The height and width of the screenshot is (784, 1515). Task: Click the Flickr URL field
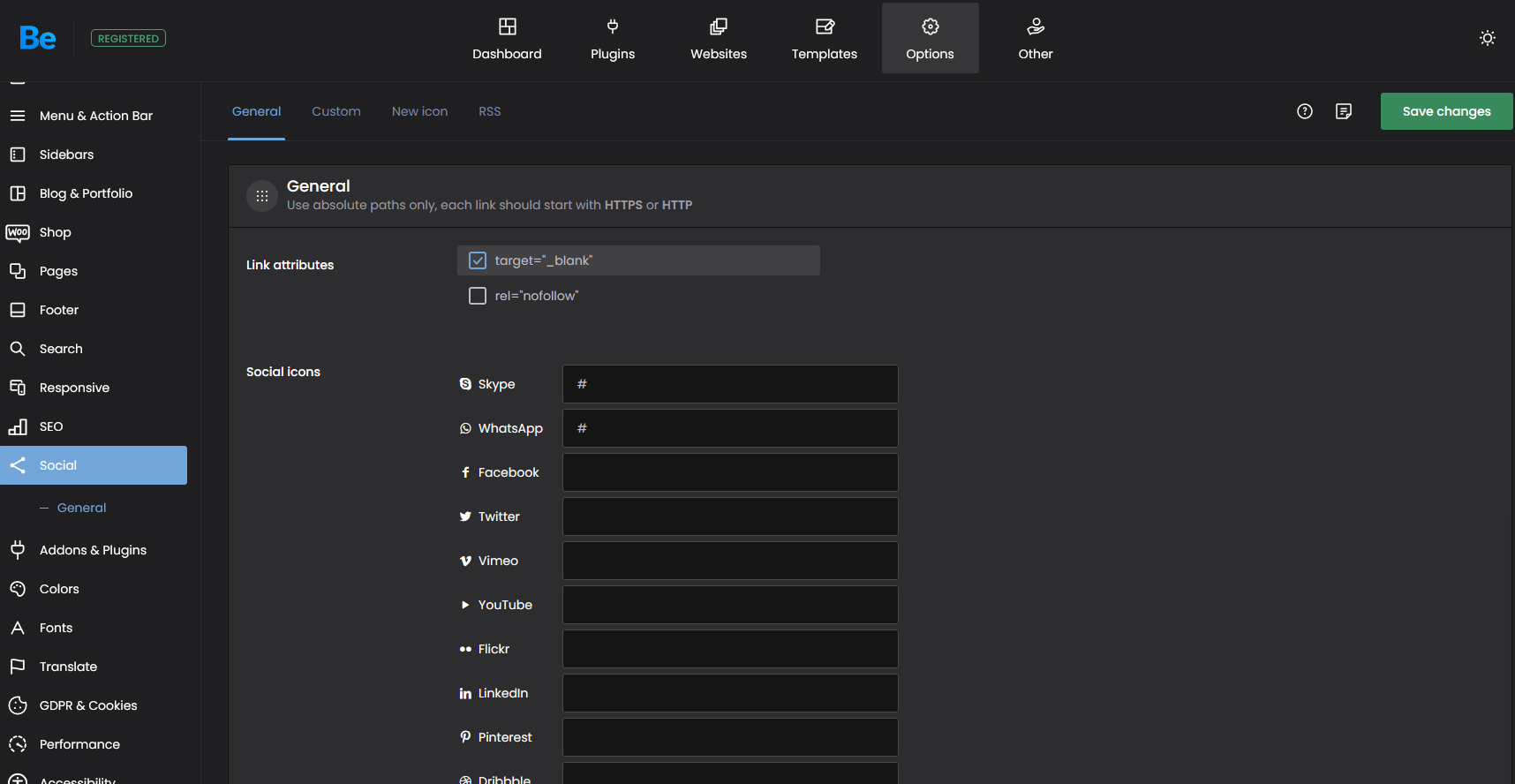pyautogui.click(x=730, y=649)
